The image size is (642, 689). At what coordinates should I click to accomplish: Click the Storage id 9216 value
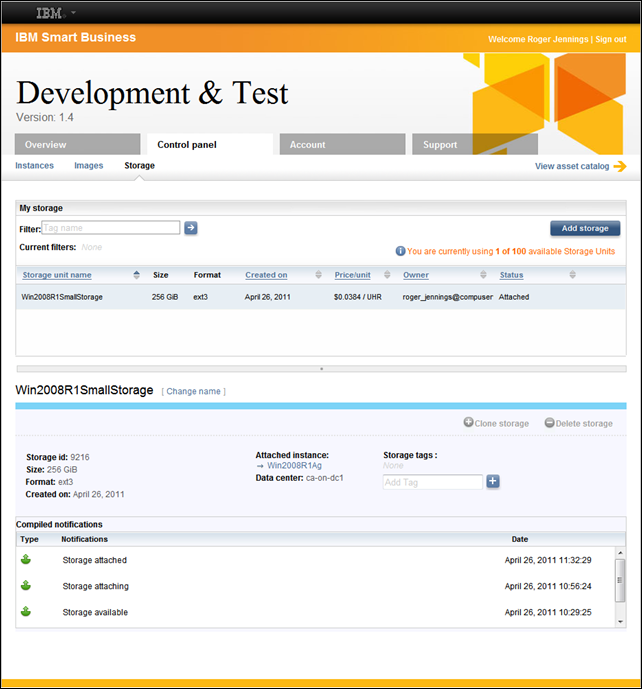point(80,457)
